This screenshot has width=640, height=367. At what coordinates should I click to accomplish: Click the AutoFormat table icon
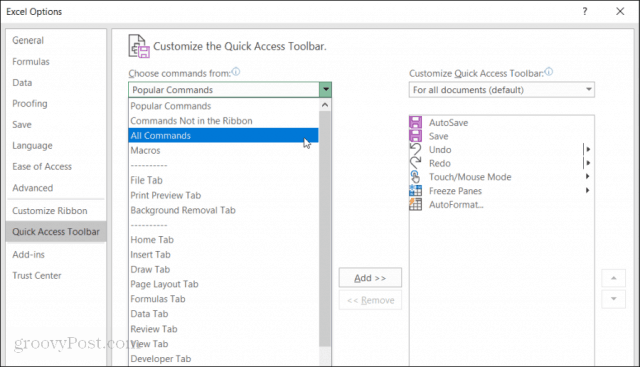click(x=416, y=204)
